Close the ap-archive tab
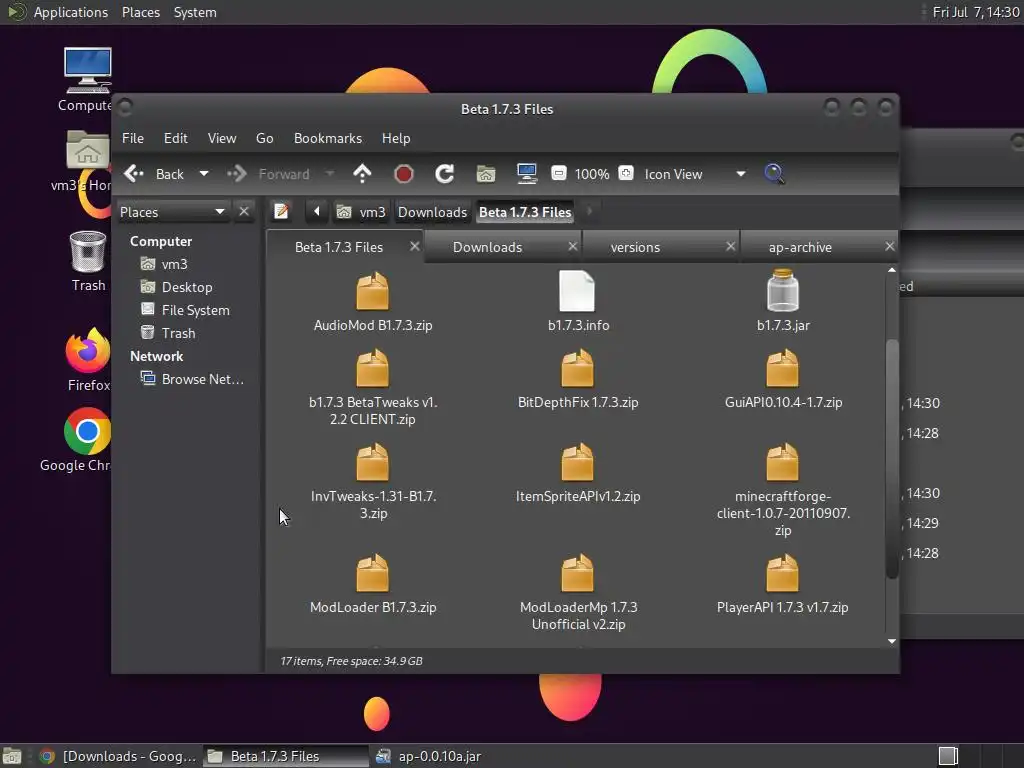Screen dimensions: 1024x768 tap(889, 246)
